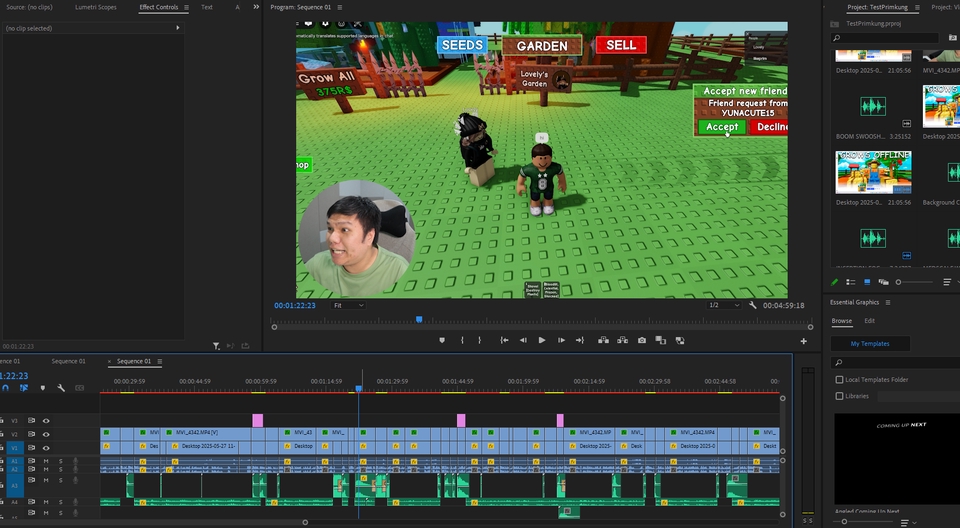The height and width of the screenshot is (528, 960).
Task: Switch to Lumetri Scopes tab
Action: [96, 7]
